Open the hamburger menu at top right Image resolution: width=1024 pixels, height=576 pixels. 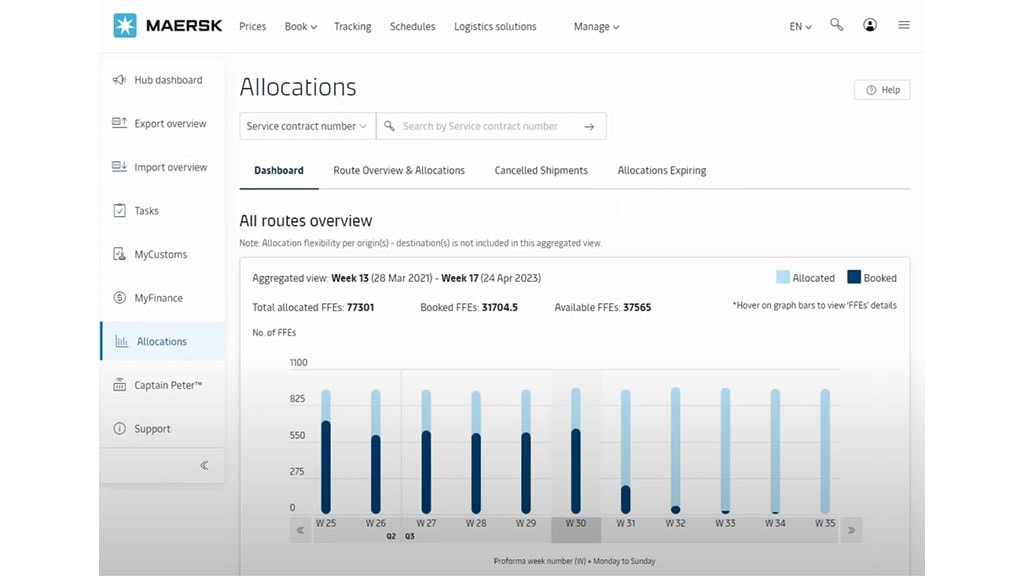(x=904, y=25)
